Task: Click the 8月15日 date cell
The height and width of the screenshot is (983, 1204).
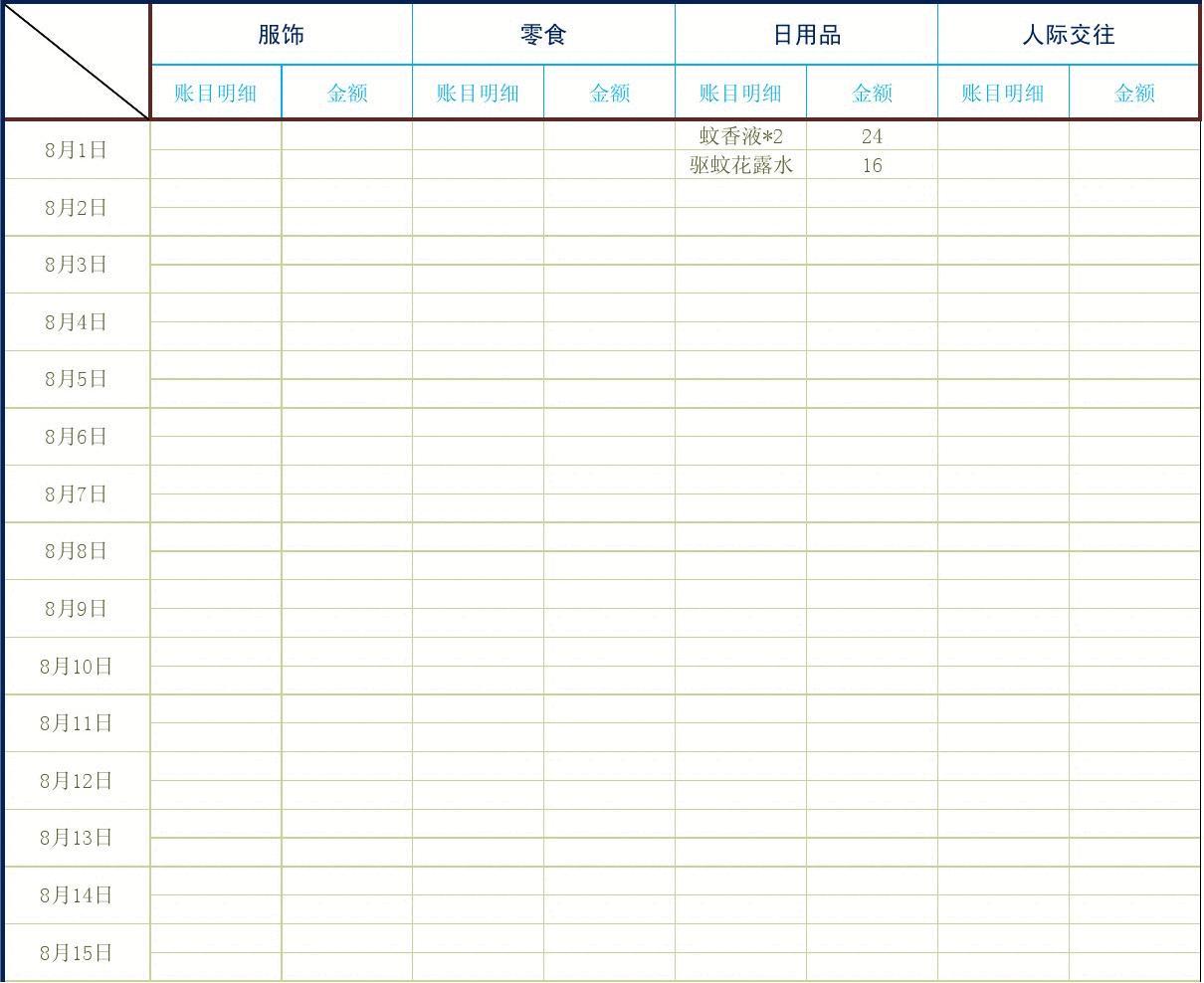Action: (x=77, y=953)
